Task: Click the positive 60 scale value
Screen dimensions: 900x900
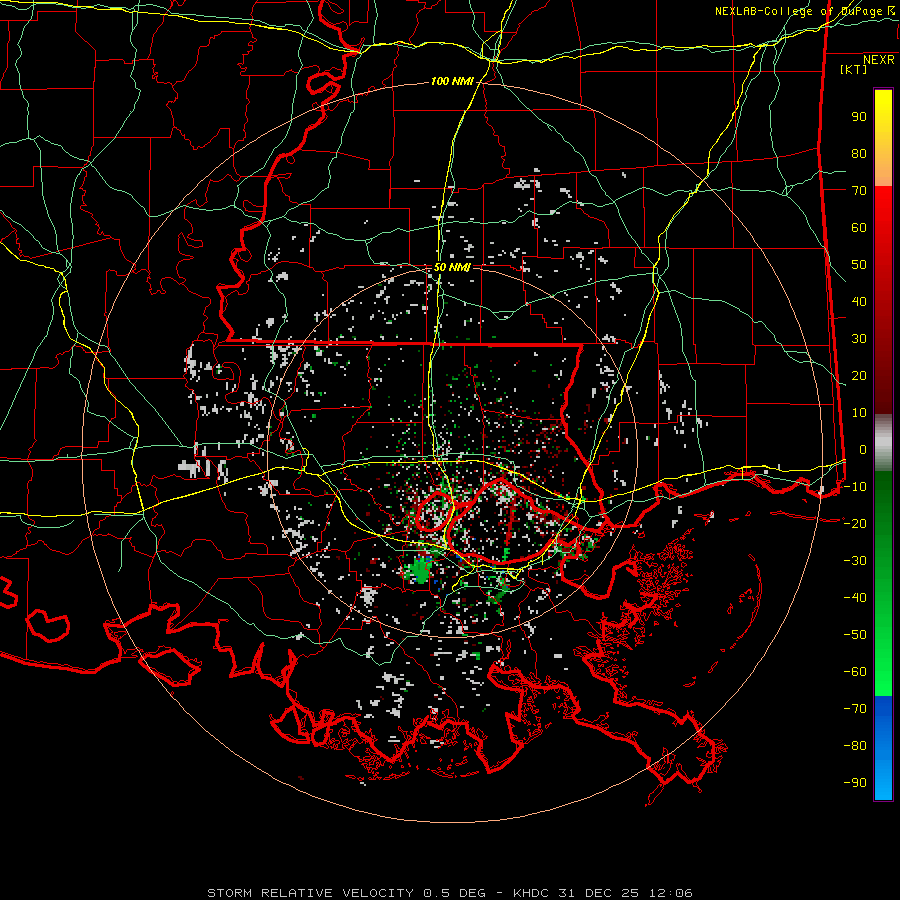Action: click(x=859, y=227)
